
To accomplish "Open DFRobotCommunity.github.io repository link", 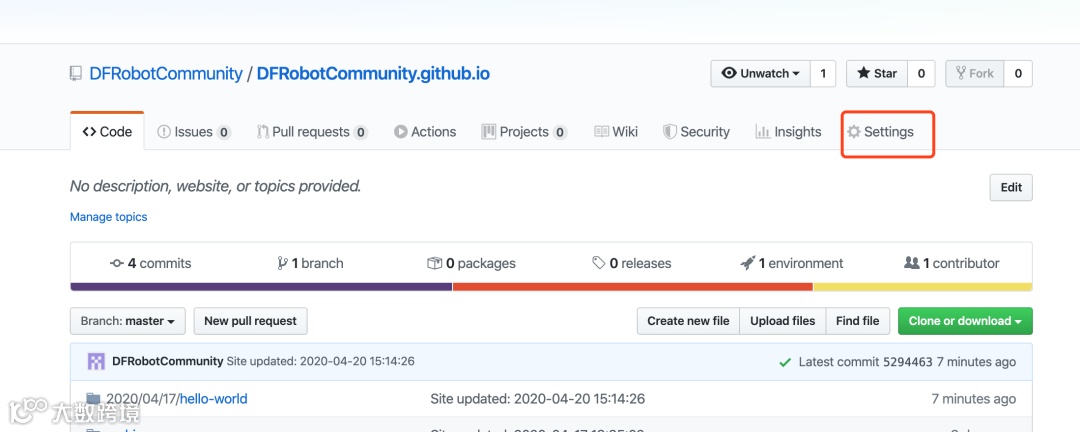I will pyautogui.click(x=373, y=74).
